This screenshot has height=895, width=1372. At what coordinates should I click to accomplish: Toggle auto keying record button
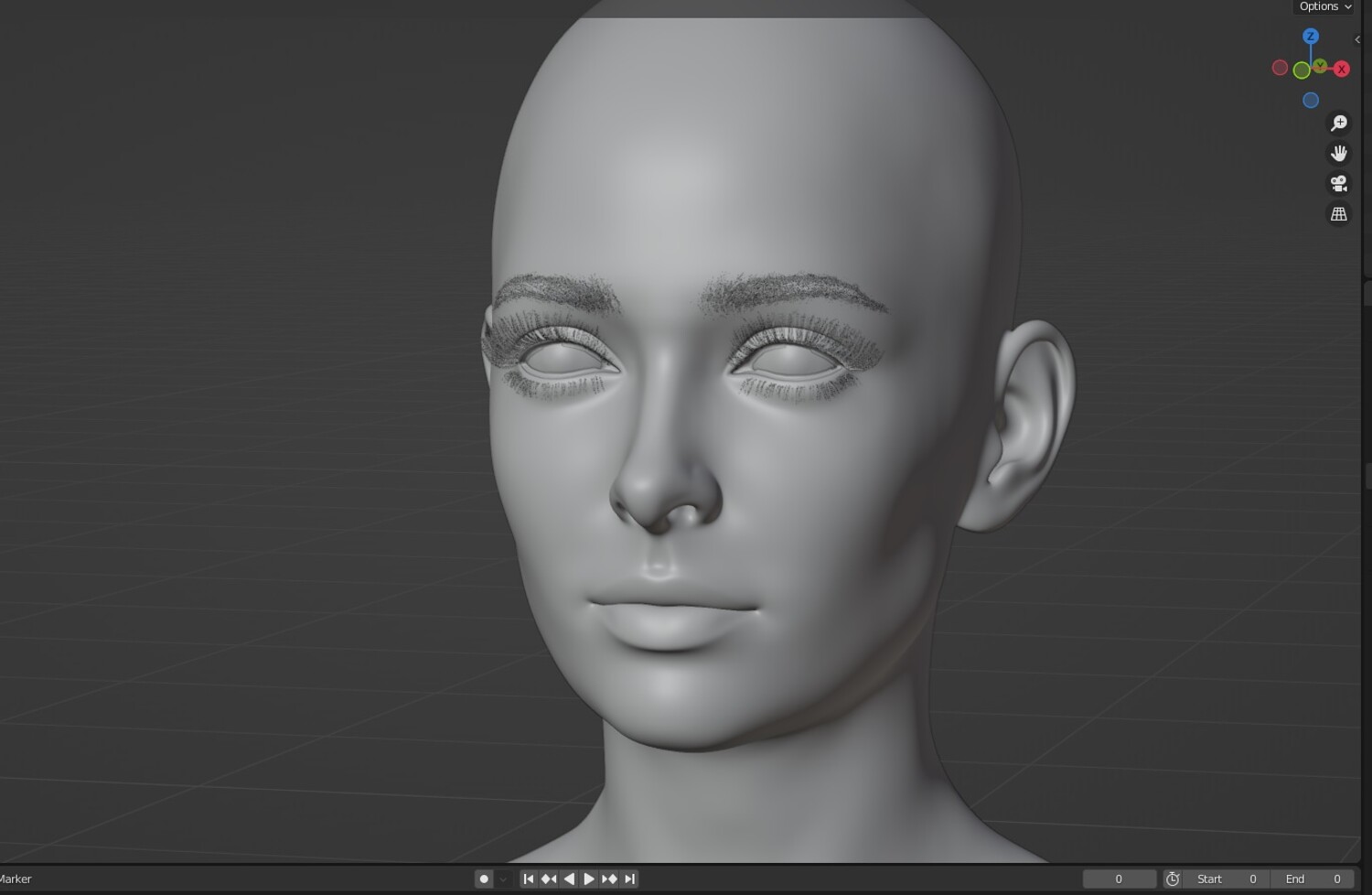[484, 879]
